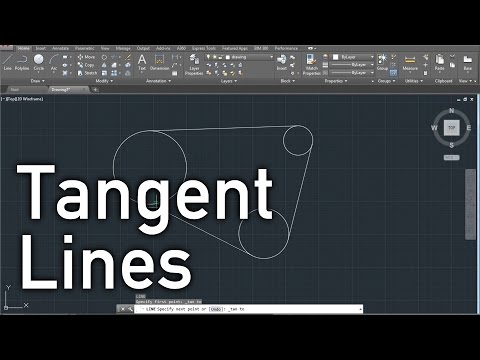Image resolution: width=480 pixels, height=360 pixels.
Task: Open the WCS dropdown below ViewCube
Action: pyautogui.click(x=452, y=157)
